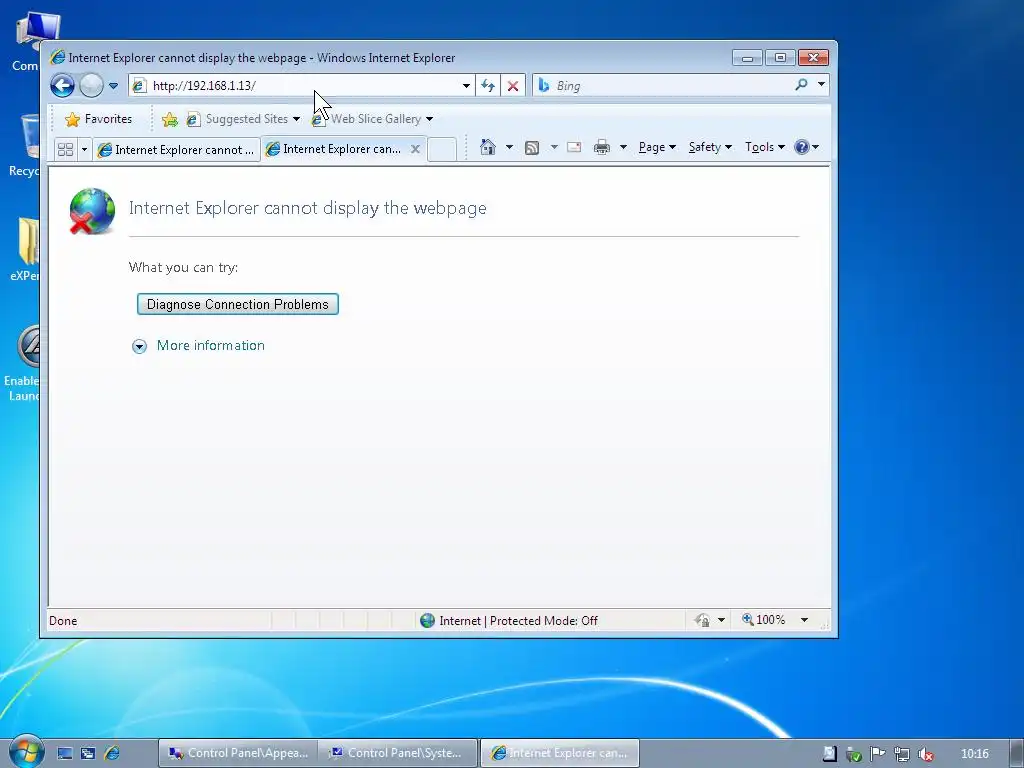Screen dimensions: 1024x768
Task: Click the greyed Forward navigation button
Action: point(91,86)
